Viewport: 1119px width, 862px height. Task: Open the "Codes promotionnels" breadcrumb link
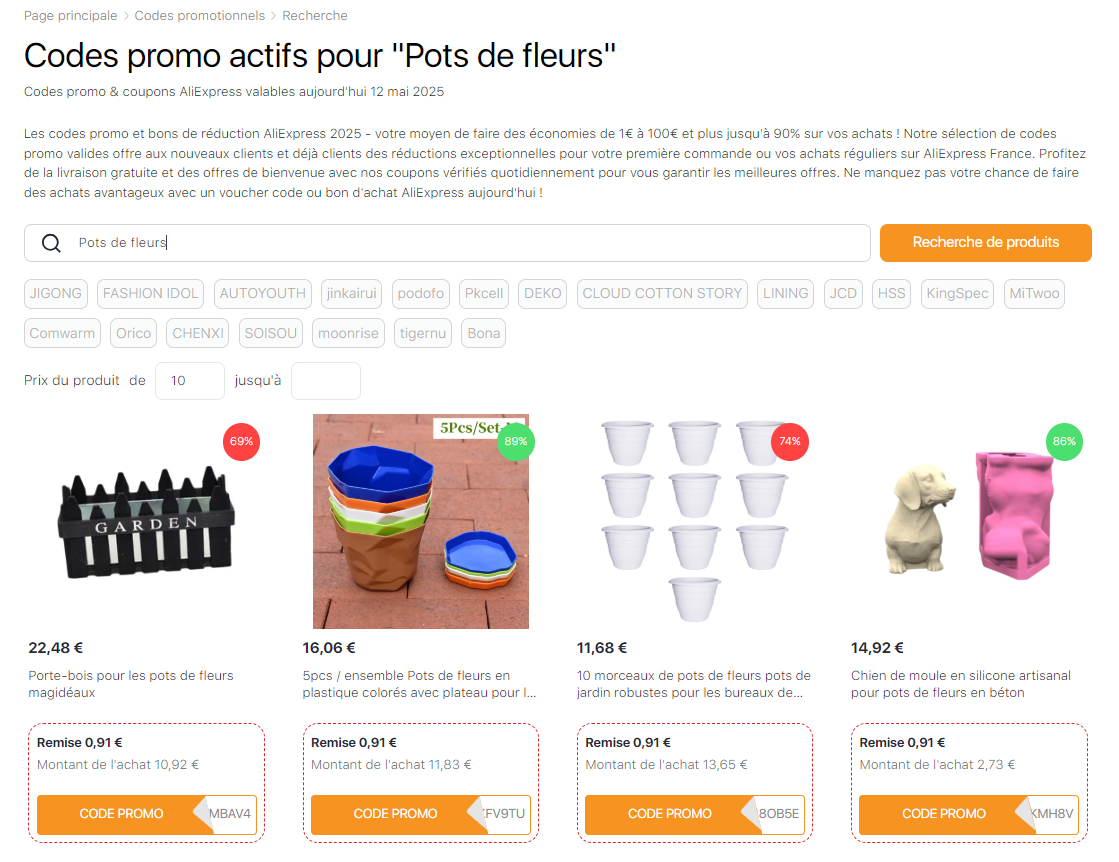pos(198,15)
